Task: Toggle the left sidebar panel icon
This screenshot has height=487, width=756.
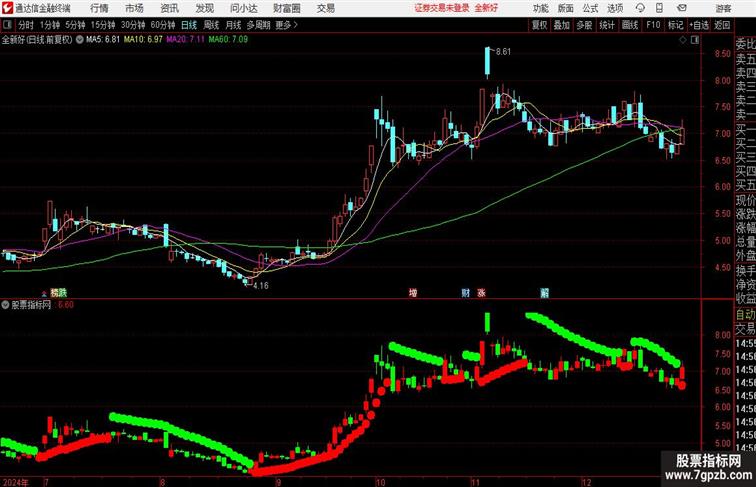Action: (x=7, y=25)
